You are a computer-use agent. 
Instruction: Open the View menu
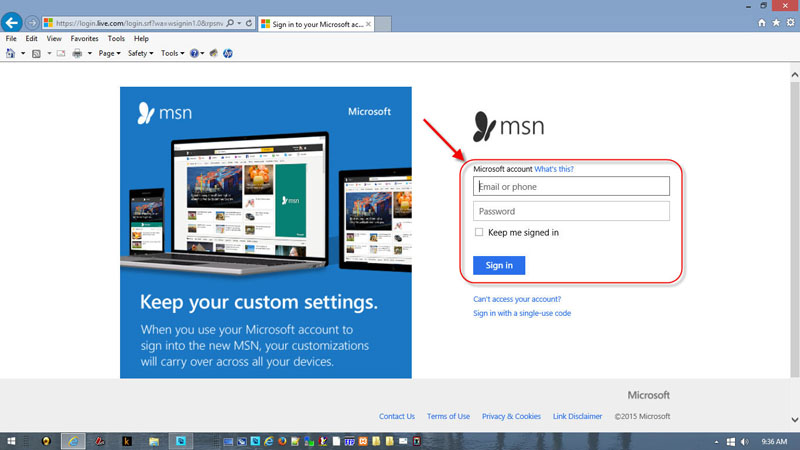54,38
